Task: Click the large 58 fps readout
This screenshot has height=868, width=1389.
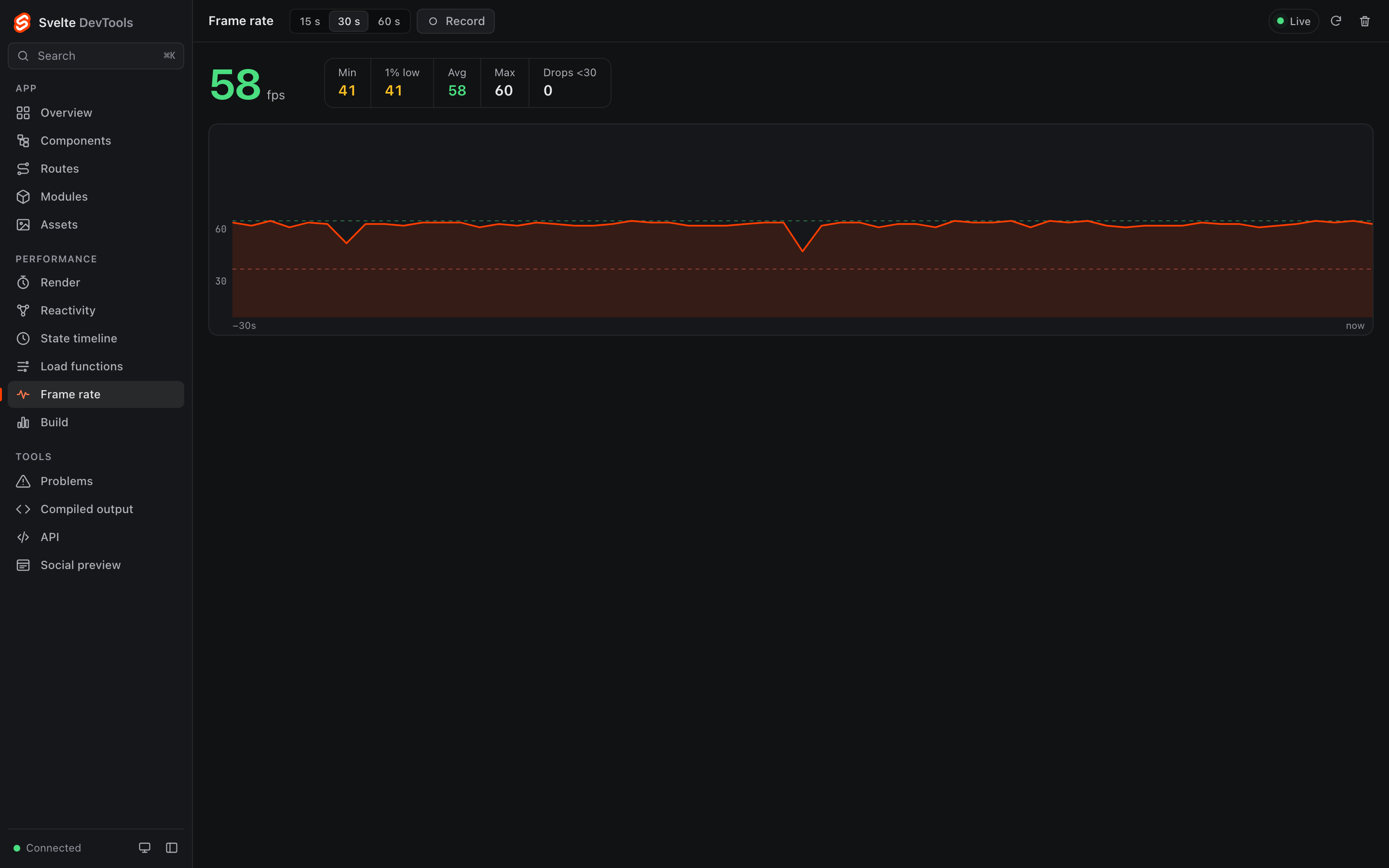Action: (x=247, y=85)
